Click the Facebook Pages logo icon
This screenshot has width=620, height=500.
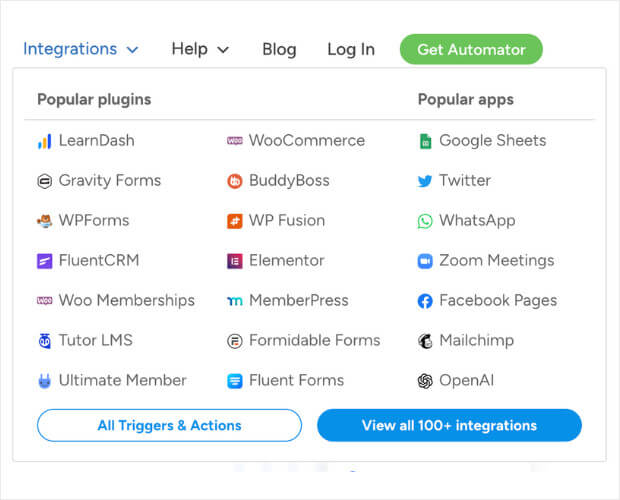[x=425, y=301]
